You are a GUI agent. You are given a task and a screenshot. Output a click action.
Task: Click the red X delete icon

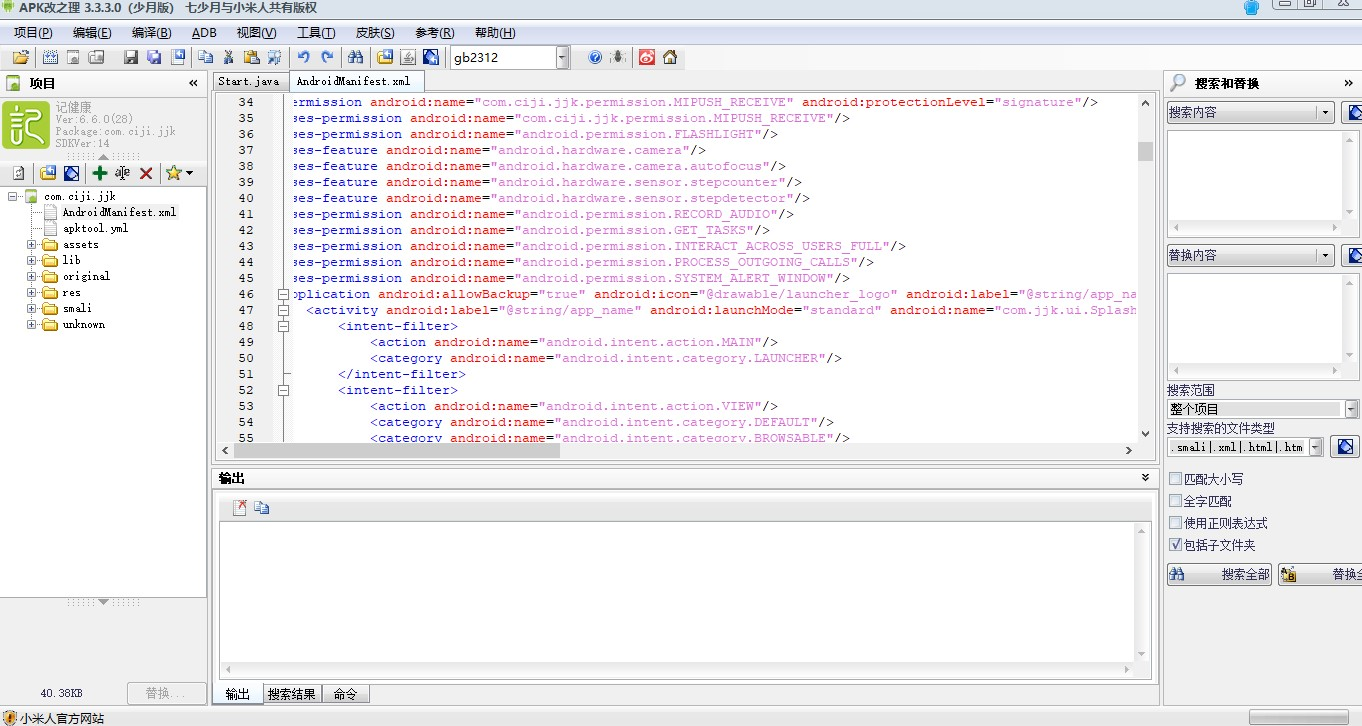[146, 173]
